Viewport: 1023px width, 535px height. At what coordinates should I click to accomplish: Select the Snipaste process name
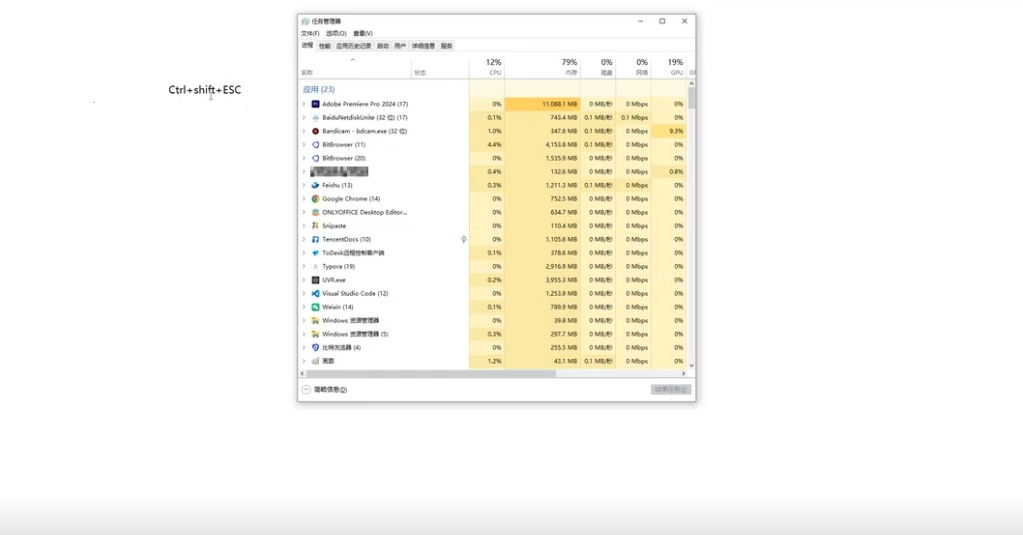[x=334, y=226]
